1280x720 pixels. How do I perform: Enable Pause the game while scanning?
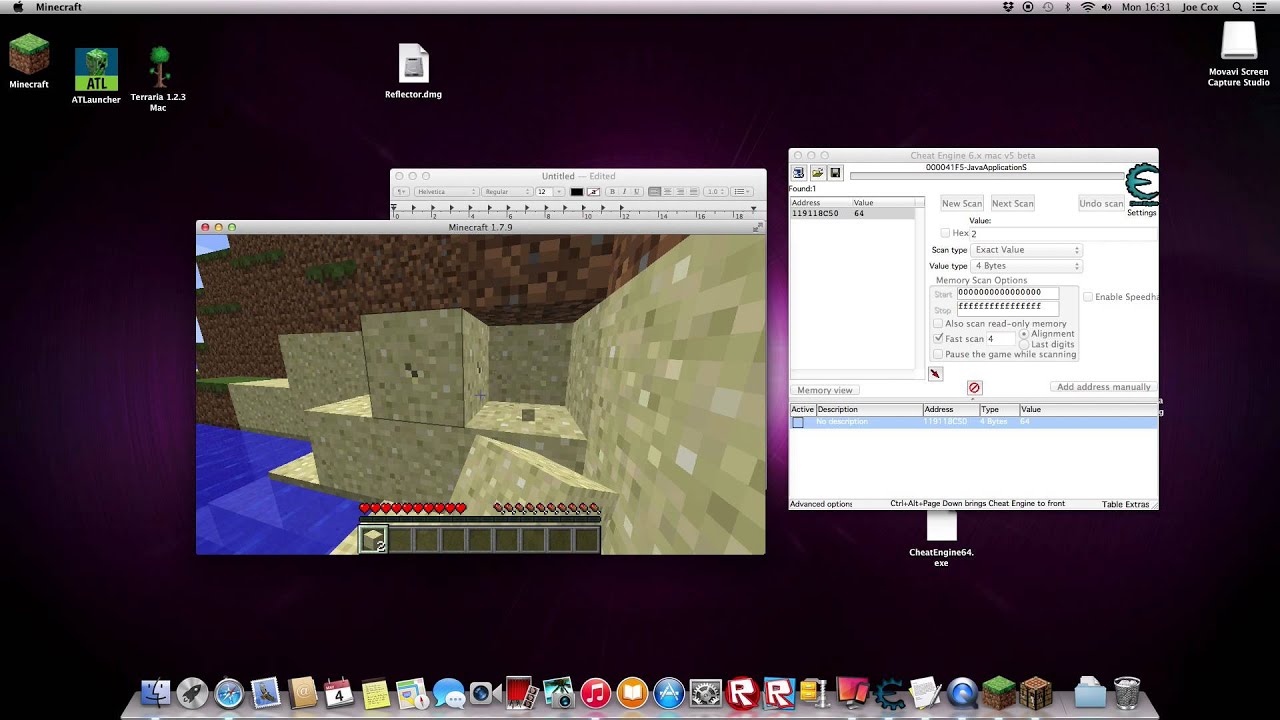click(938, 355)
